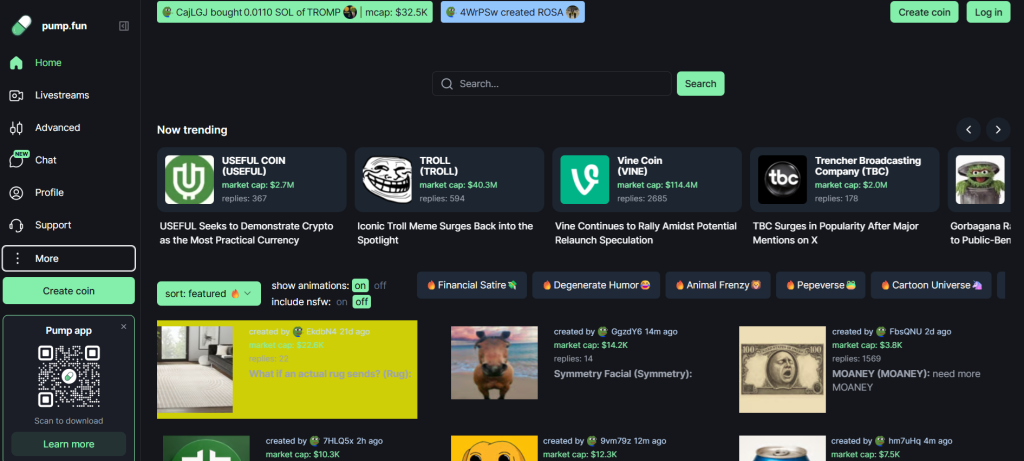
Task: Click Create coin in top bar
Action: click(x=924, y=12)
